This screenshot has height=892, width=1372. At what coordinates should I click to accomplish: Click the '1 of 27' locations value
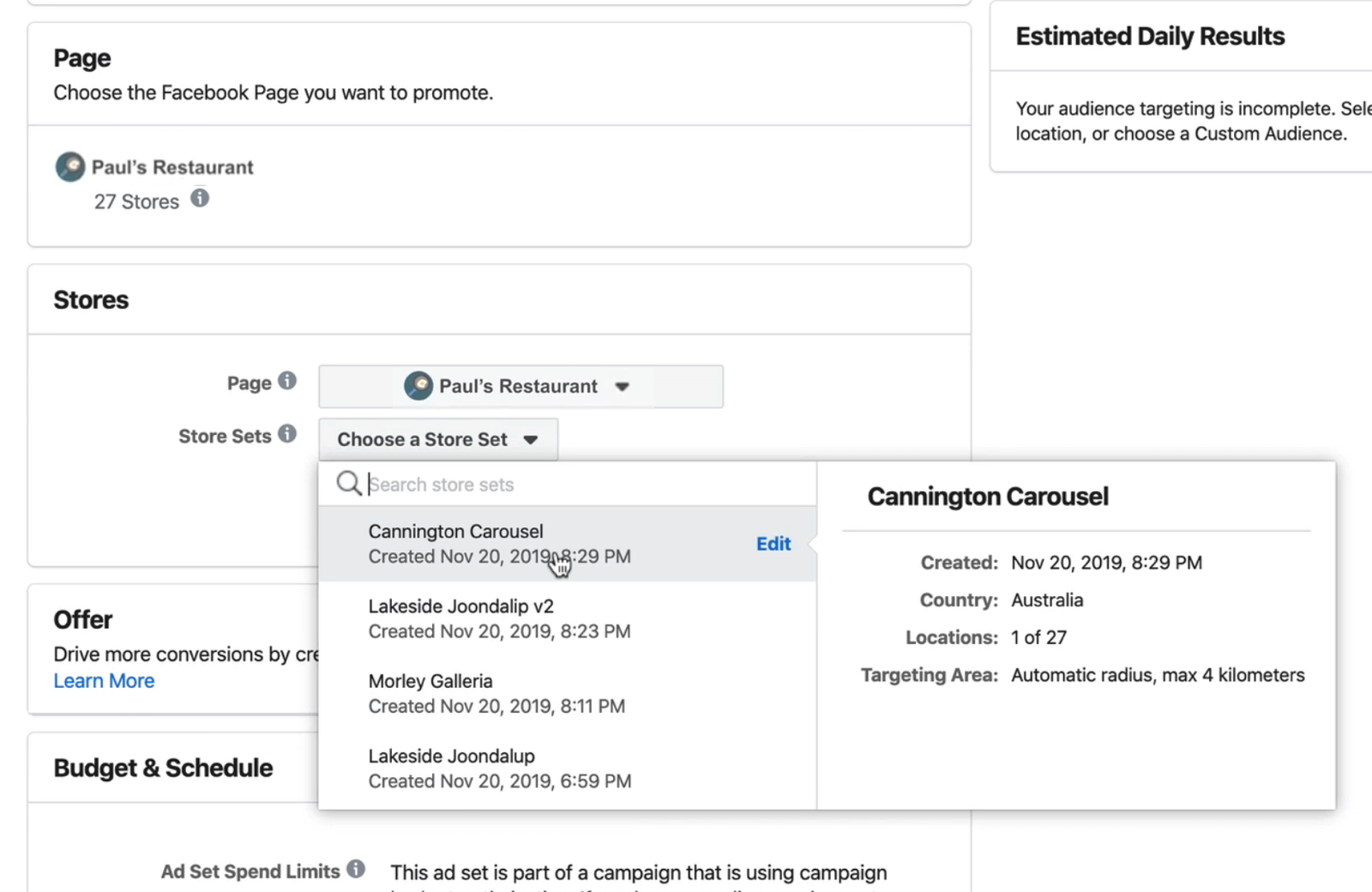pyautogui.click(x=1038, y=637)
